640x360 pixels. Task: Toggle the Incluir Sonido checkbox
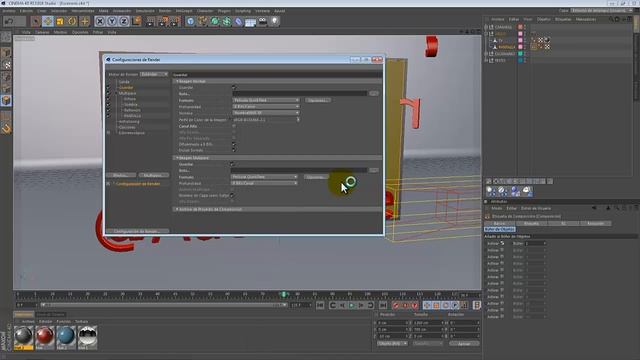pos(234,150)
